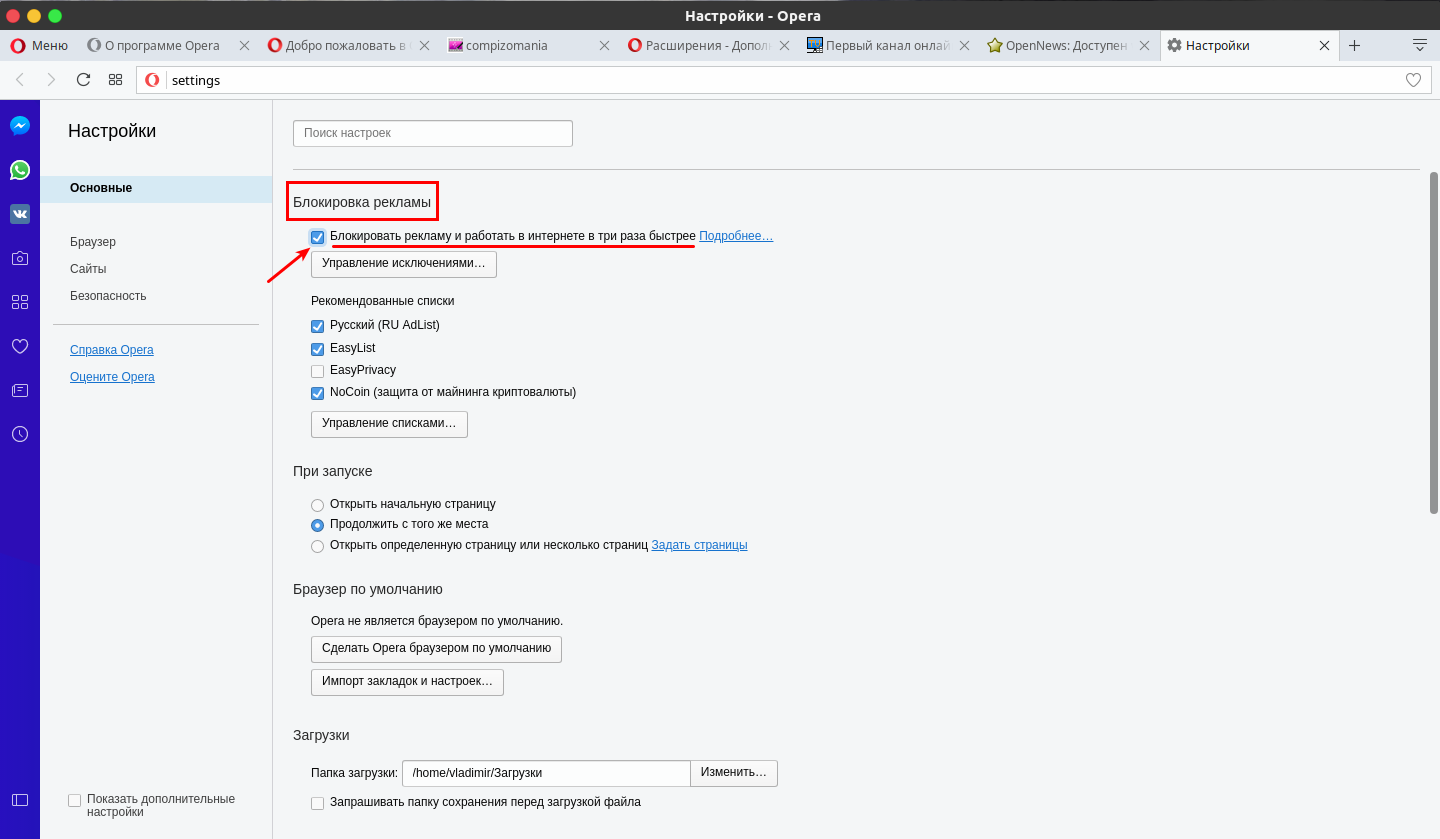The image size is (1440, 839).
Task: Open a new tab with plus button
Action: pos(1354,45)
